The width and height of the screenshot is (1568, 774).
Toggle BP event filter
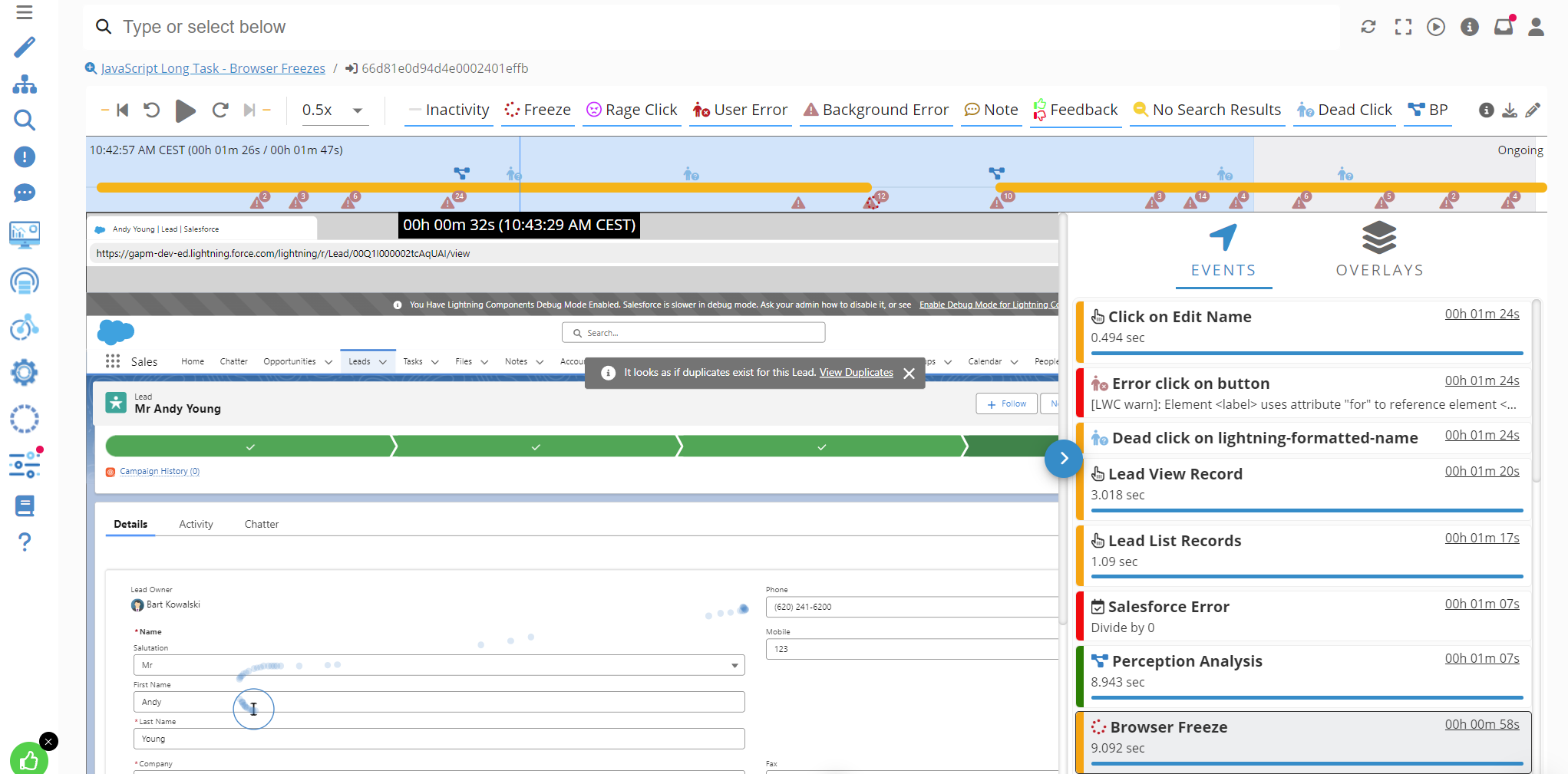coord(1428,110)
